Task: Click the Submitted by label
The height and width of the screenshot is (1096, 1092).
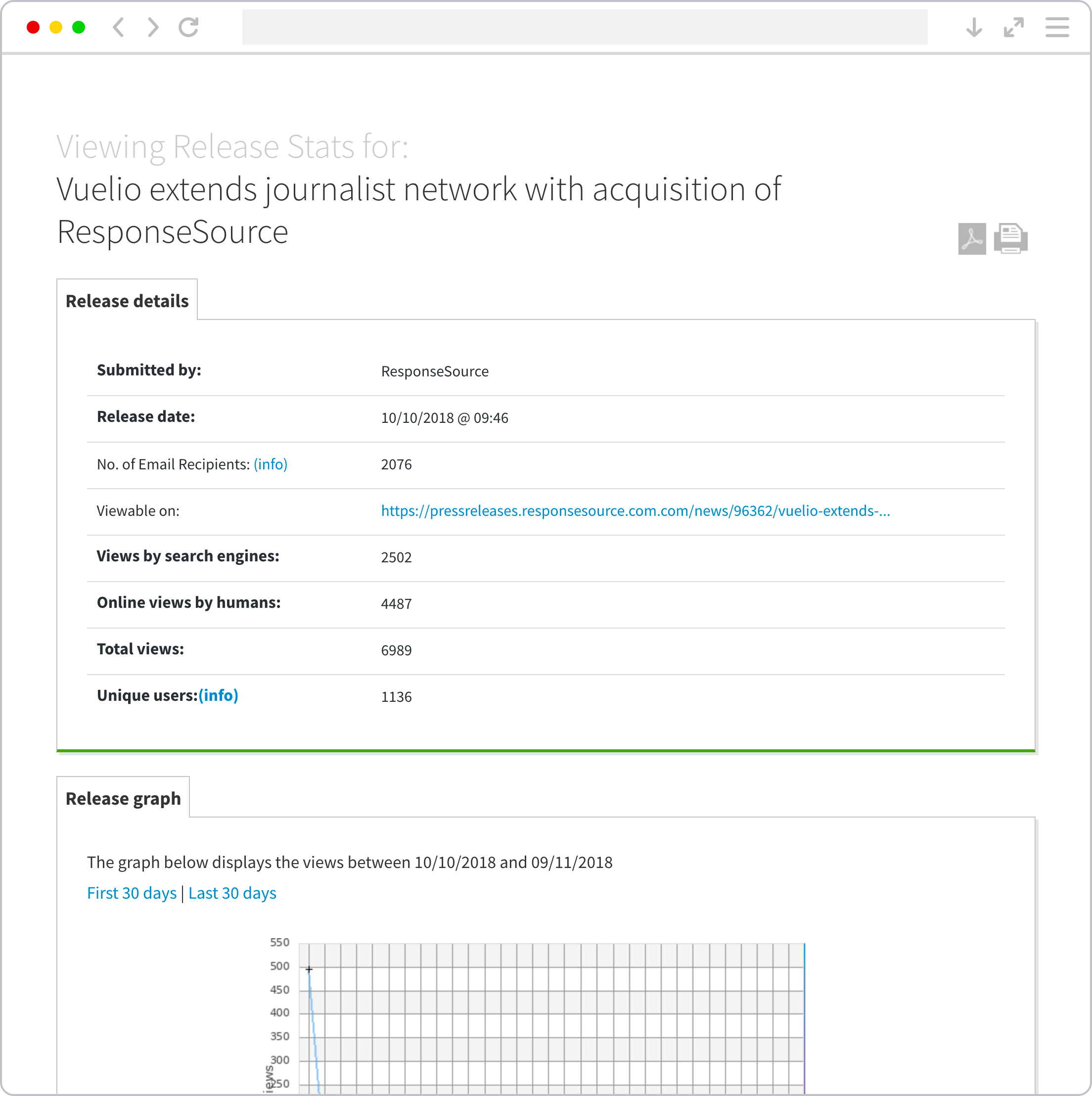Action: click(x=149, y=370)
